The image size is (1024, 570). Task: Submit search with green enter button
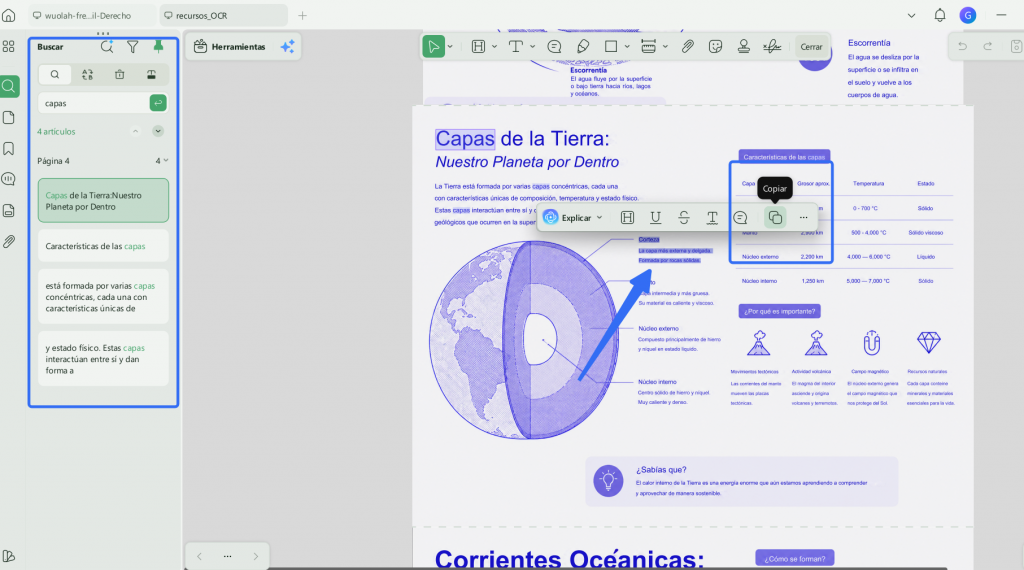[x=158, y=103]
